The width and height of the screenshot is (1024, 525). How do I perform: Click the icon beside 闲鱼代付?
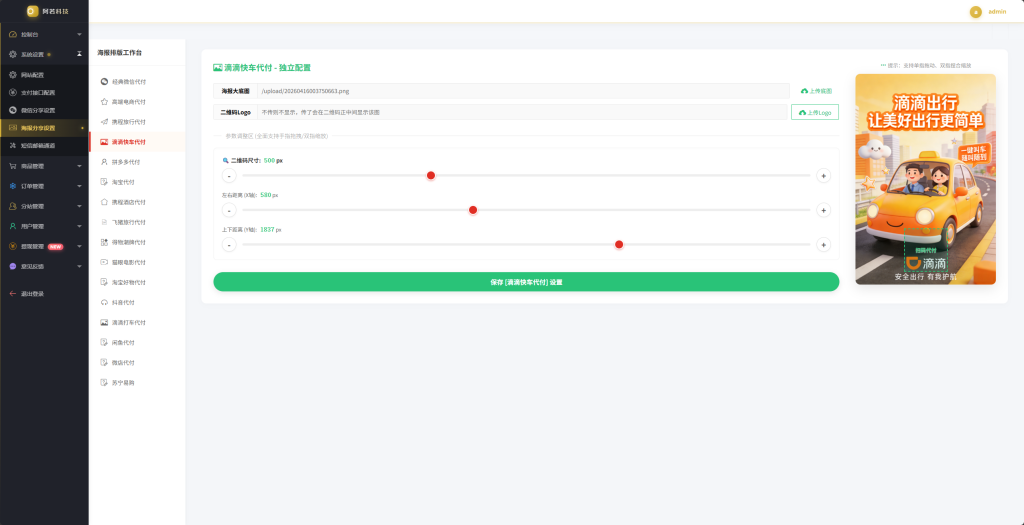[x=104, y=343]
